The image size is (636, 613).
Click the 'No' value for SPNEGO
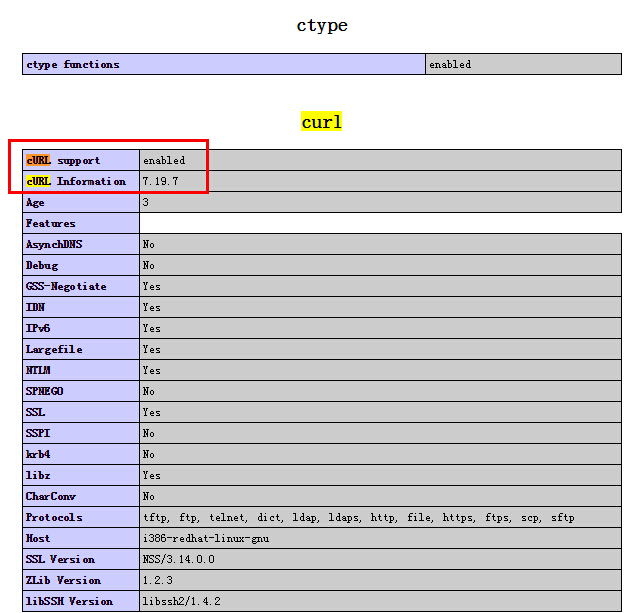[148, 391]
